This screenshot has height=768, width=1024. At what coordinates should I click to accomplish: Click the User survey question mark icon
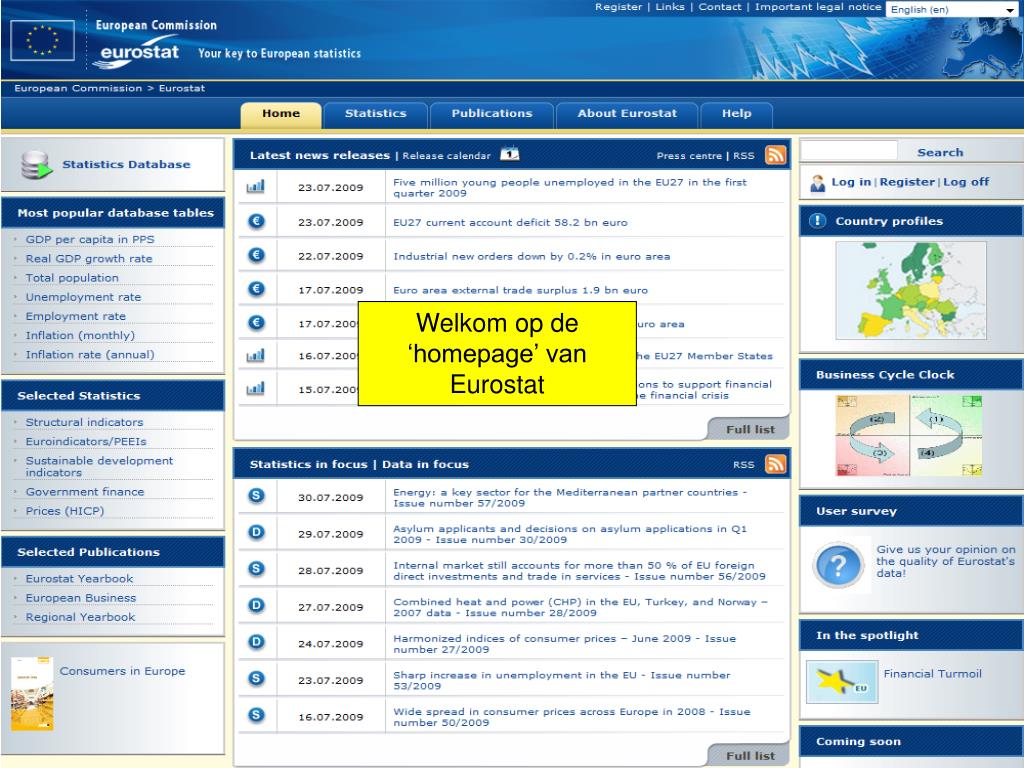coord(839,566)
